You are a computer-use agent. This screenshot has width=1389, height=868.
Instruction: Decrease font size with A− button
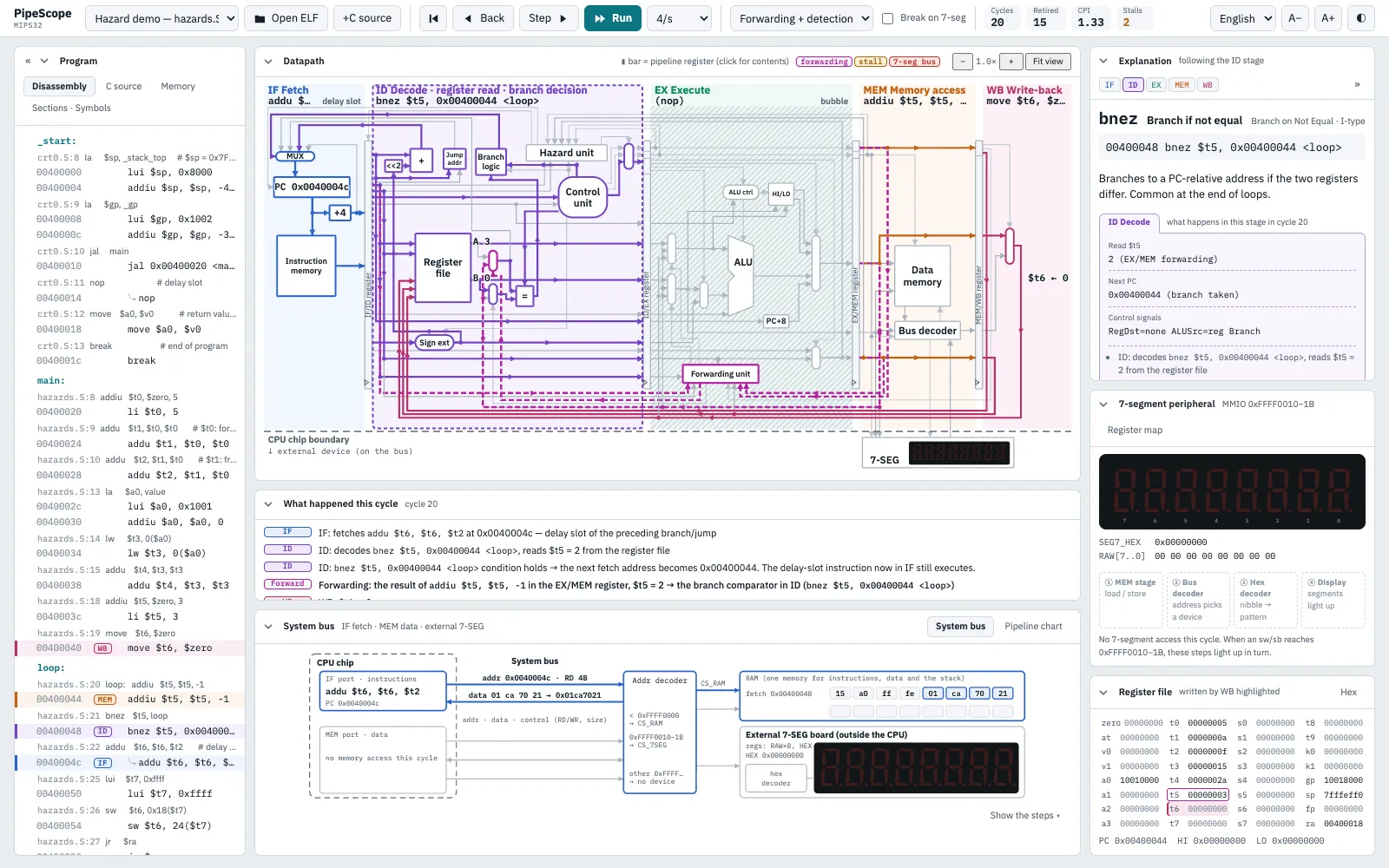tap(1294, 18)
